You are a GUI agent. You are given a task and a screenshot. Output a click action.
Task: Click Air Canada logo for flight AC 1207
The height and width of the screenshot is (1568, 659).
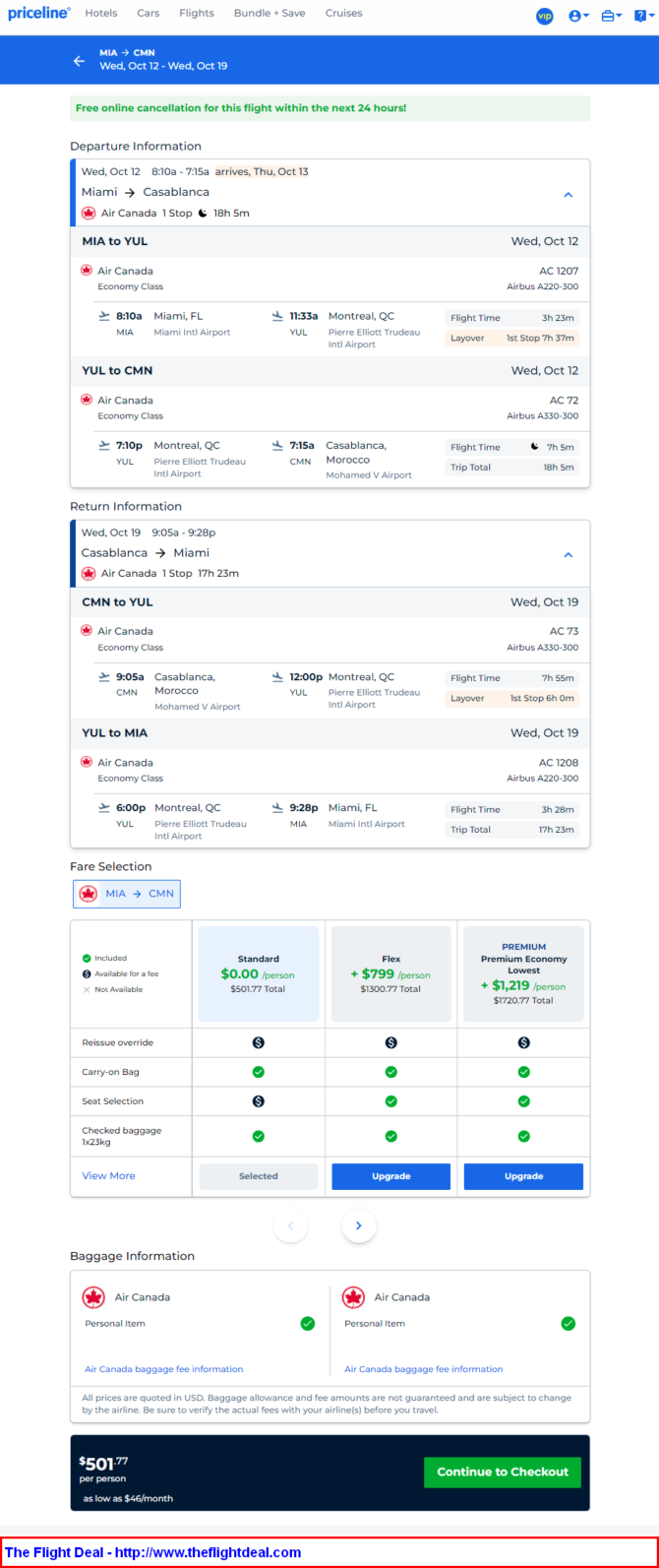click(87, 270)
